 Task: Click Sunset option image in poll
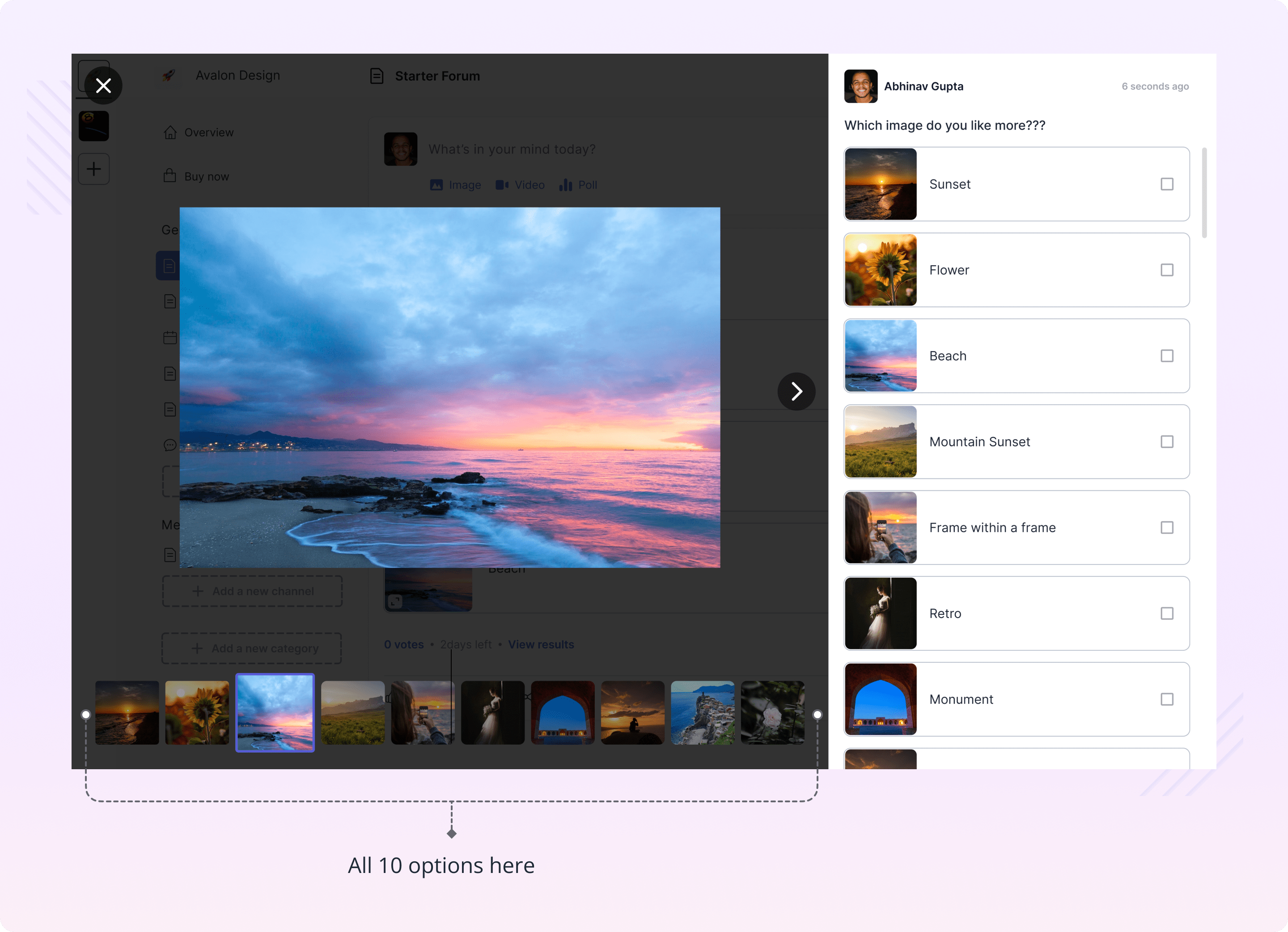coord(881,184)
